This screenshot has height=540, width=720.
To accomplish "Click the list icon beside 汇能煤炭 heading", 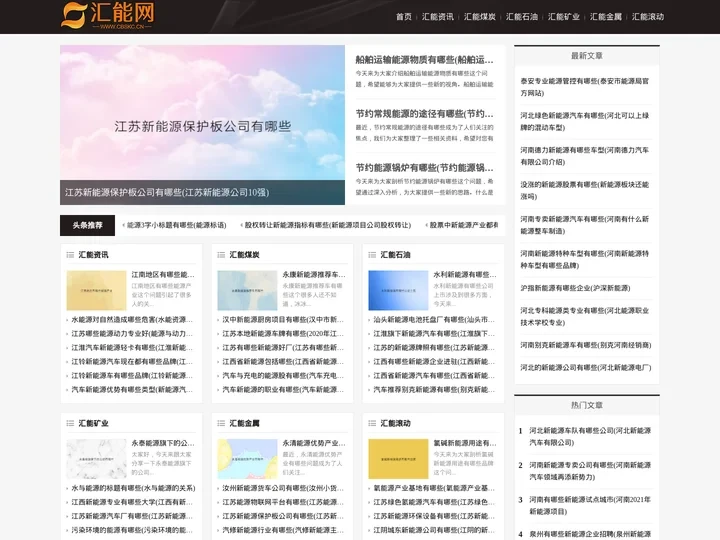I will (221, 255).
